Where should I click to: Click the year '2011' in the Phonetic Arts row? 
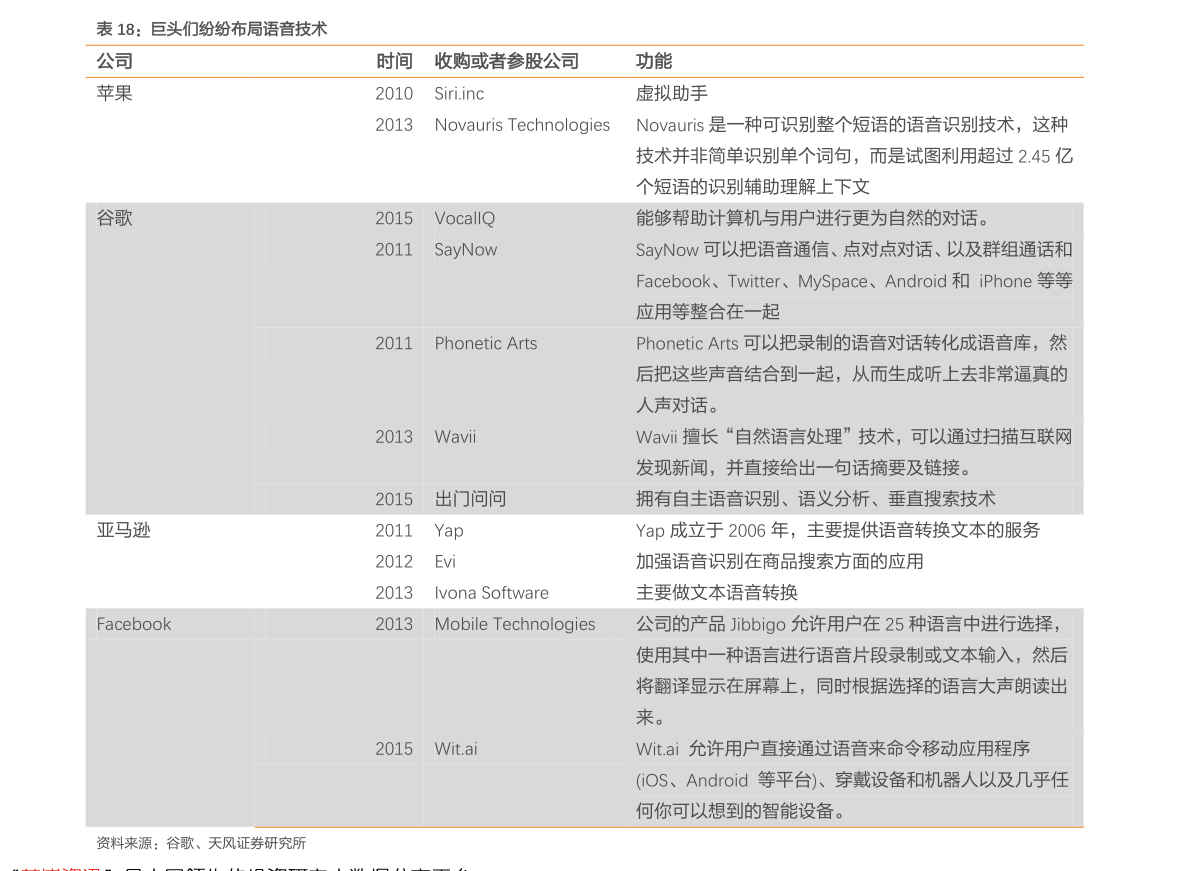tap(394, 343)
